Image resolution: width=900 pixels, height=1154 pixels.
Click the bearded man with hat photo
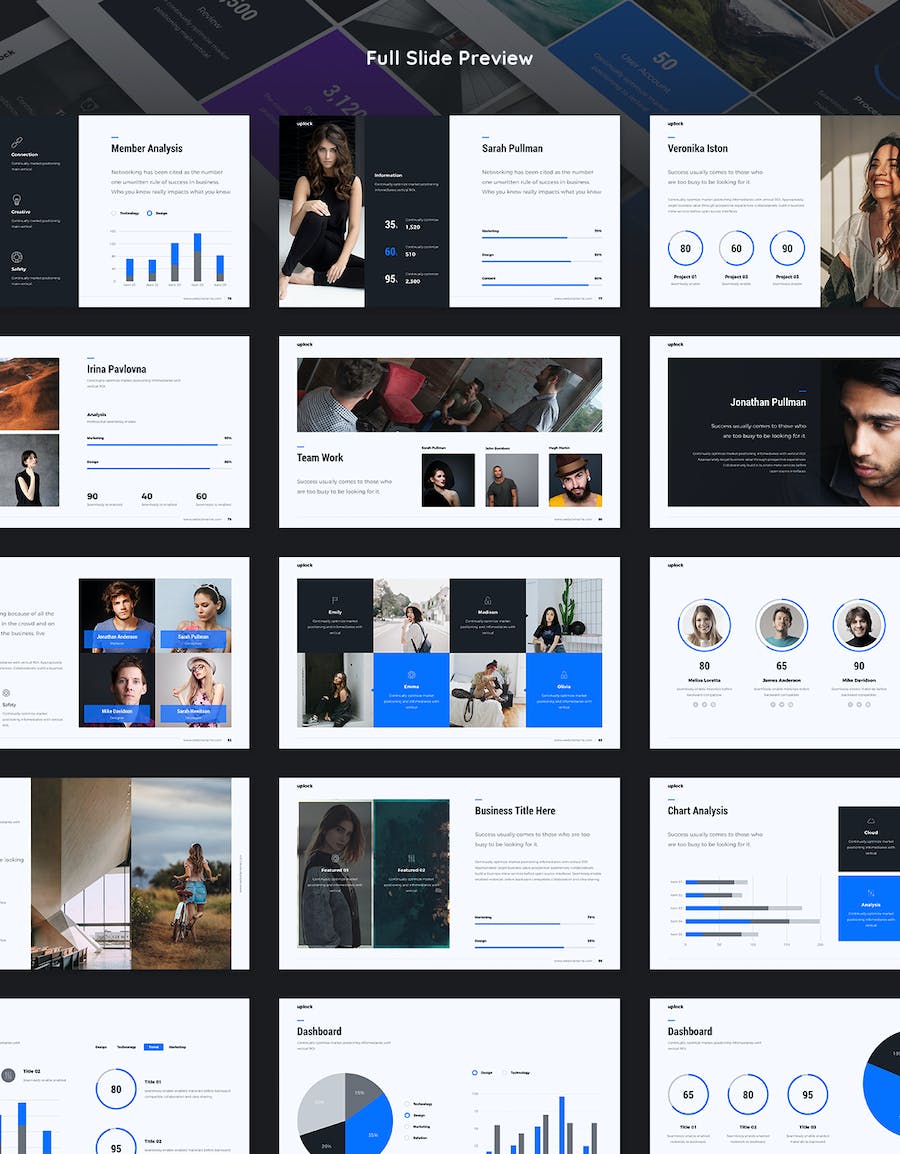[575, 481]
